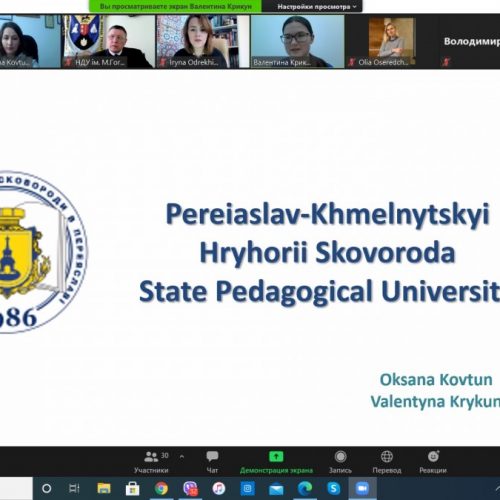
Task: Open Task View in the taskbar
Action: [74, 489]
